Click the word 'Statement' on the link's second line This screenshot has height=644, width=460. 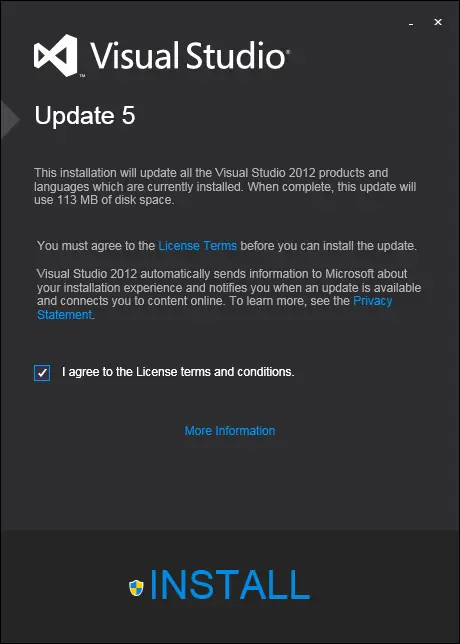(64, 315)
